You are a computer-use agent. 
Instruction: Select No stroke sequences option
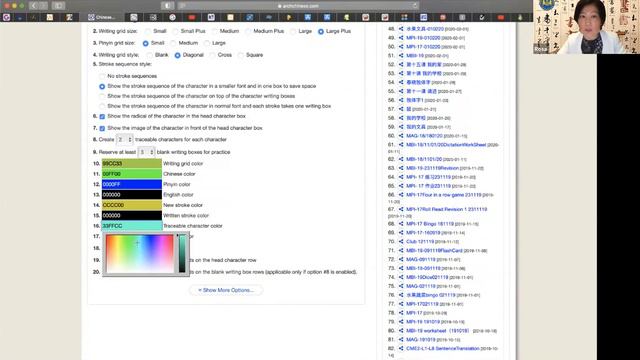102,76
